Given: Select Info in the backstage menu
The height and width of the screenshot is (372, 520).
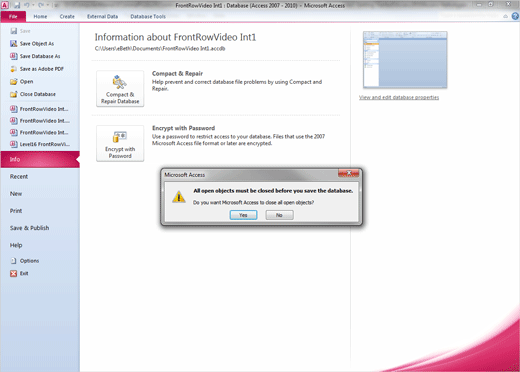Looking at the screenshot, I should pyautogui.click(x=40, y=159).
